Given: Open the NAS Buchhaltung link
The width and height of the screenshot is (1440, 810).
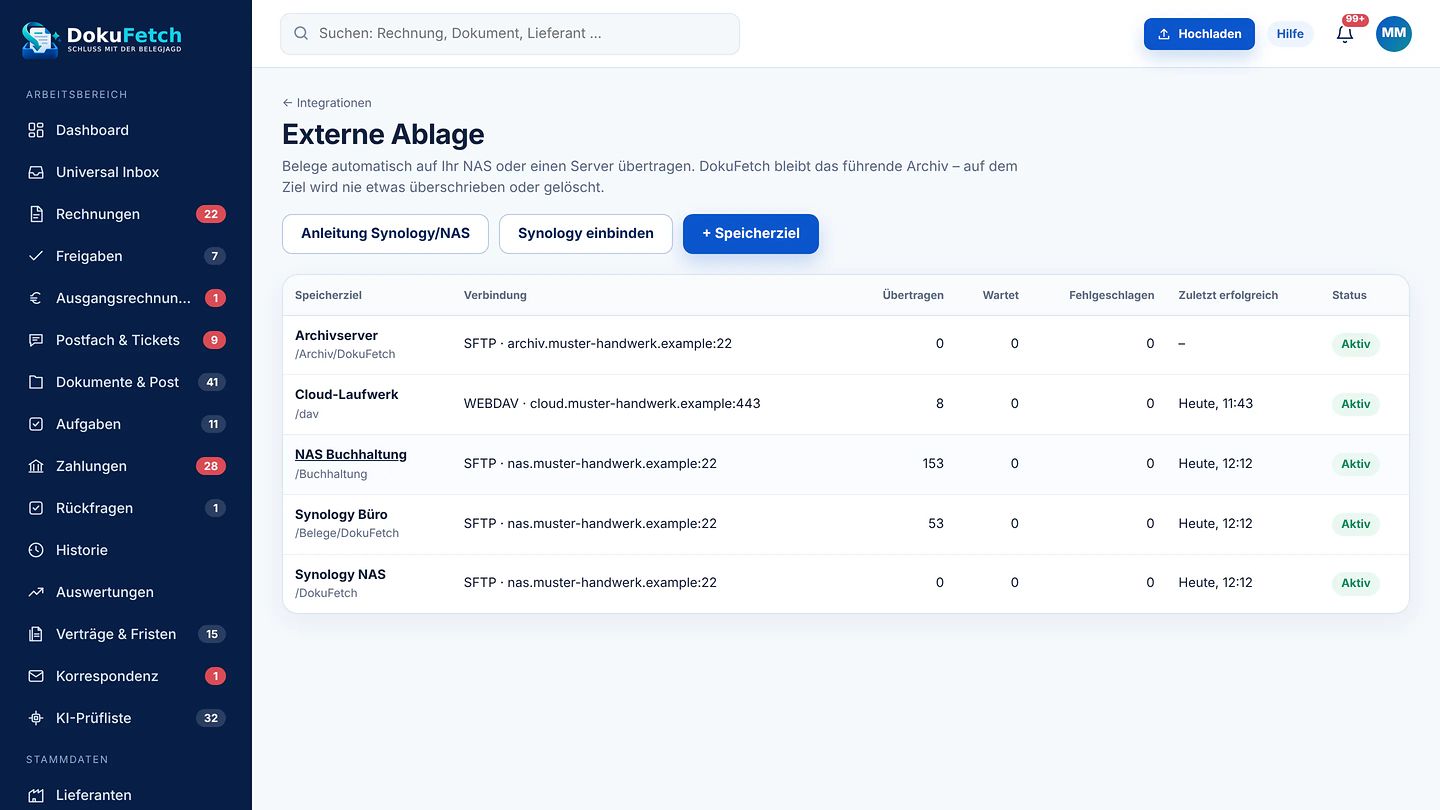Looking at the screenshot, I should pyautogui.click(x=351, y=454).
